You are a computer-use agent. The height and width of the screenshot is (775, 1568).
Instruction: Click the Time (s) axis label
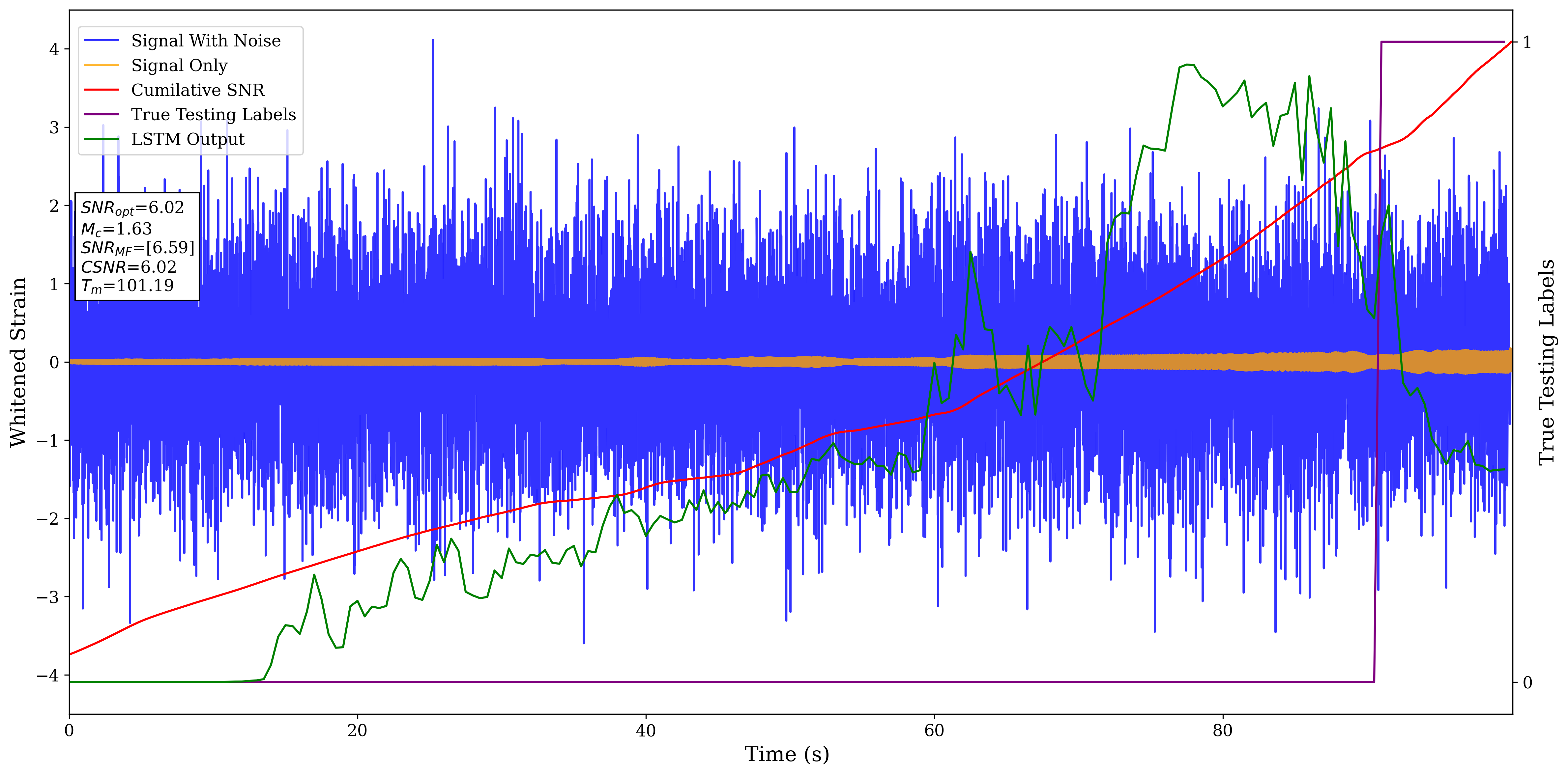tap(786, 754)
